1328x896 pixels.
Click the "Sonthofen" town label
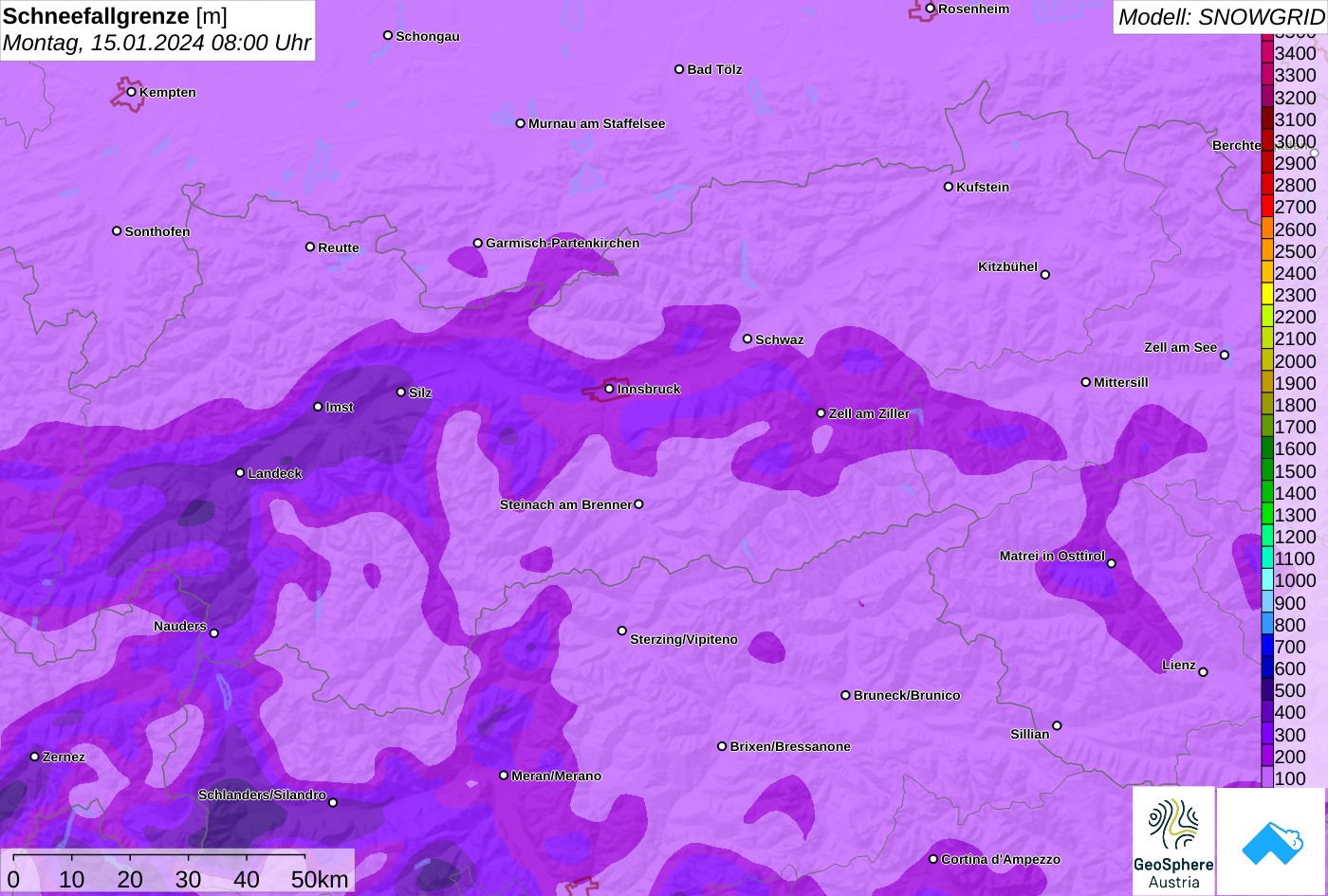[157, 232]
